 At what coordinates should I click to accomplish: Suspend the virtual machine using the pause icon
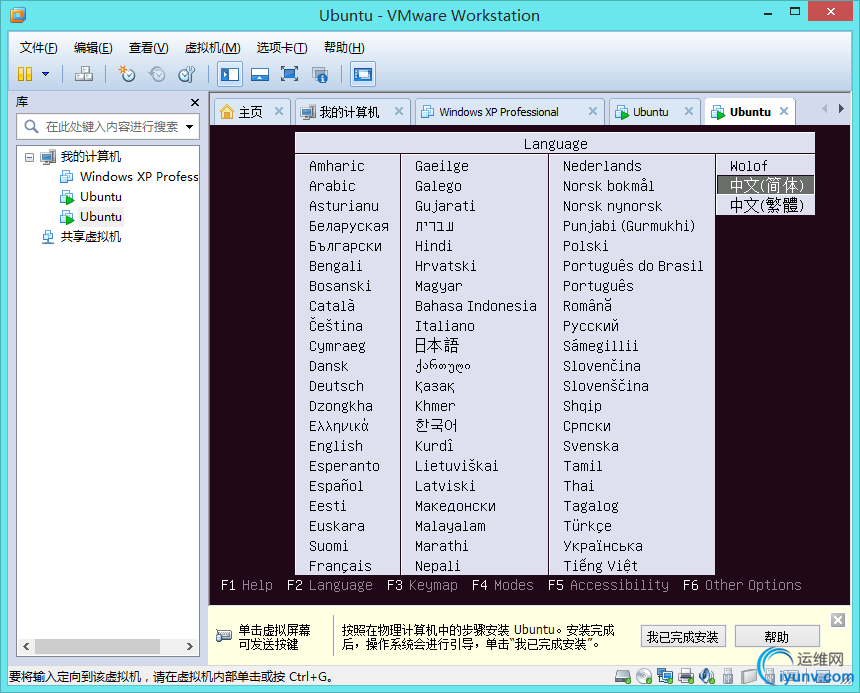(23, 74)
